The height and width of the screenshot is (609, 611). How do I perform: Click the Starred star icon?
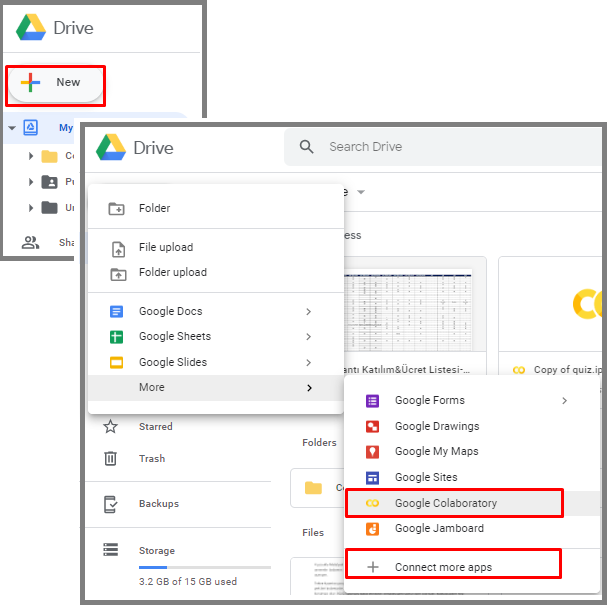click(x=111, y=427)
